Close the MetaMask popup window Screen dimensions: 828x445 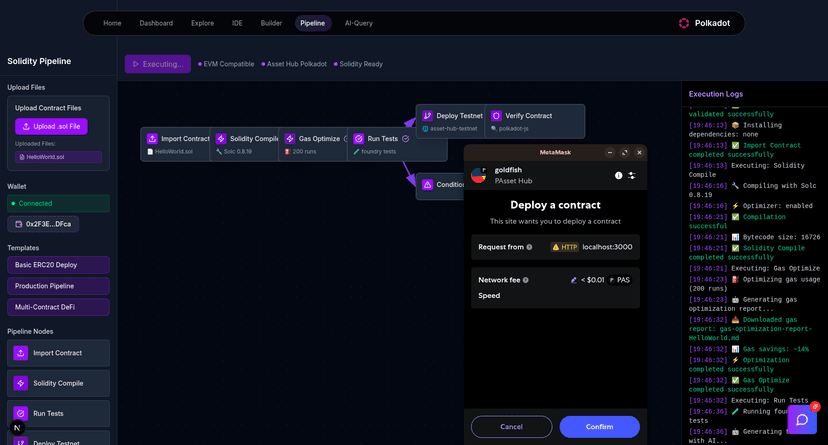click(639, 153)
